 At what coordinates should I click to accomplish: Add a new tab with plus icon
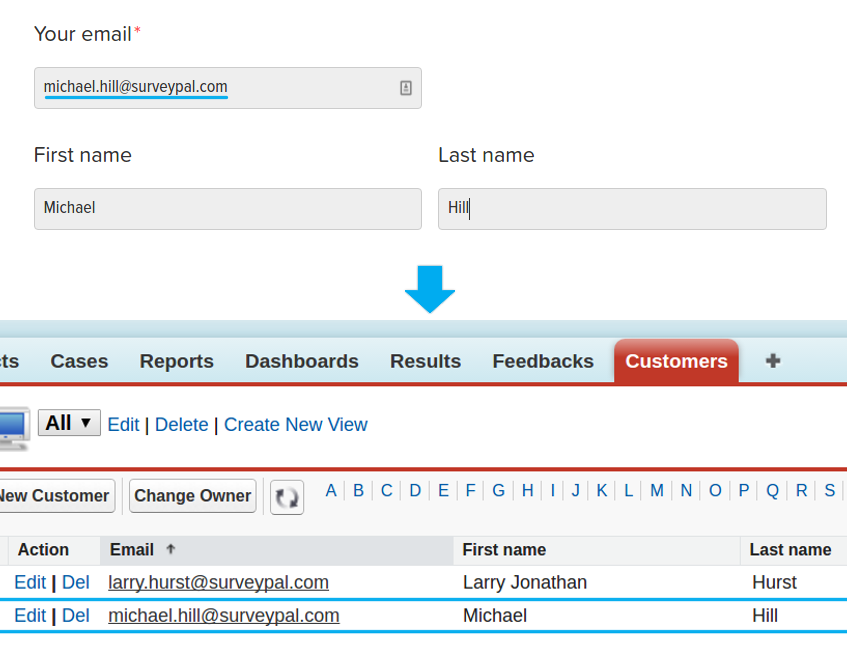[773, 361]
